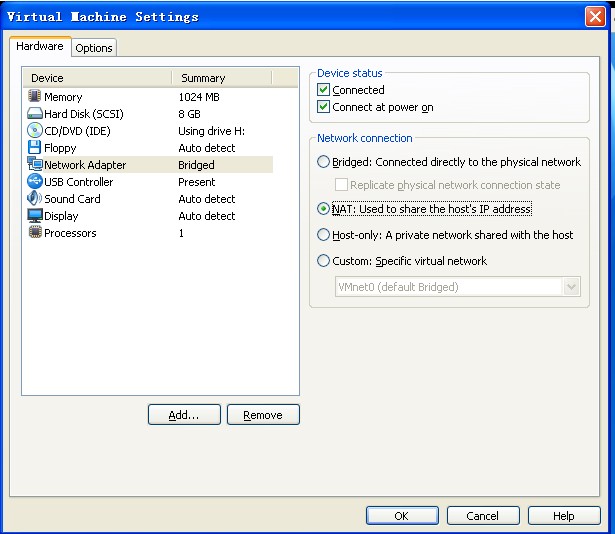Switch to the Options tab

[x=94, y=48]
